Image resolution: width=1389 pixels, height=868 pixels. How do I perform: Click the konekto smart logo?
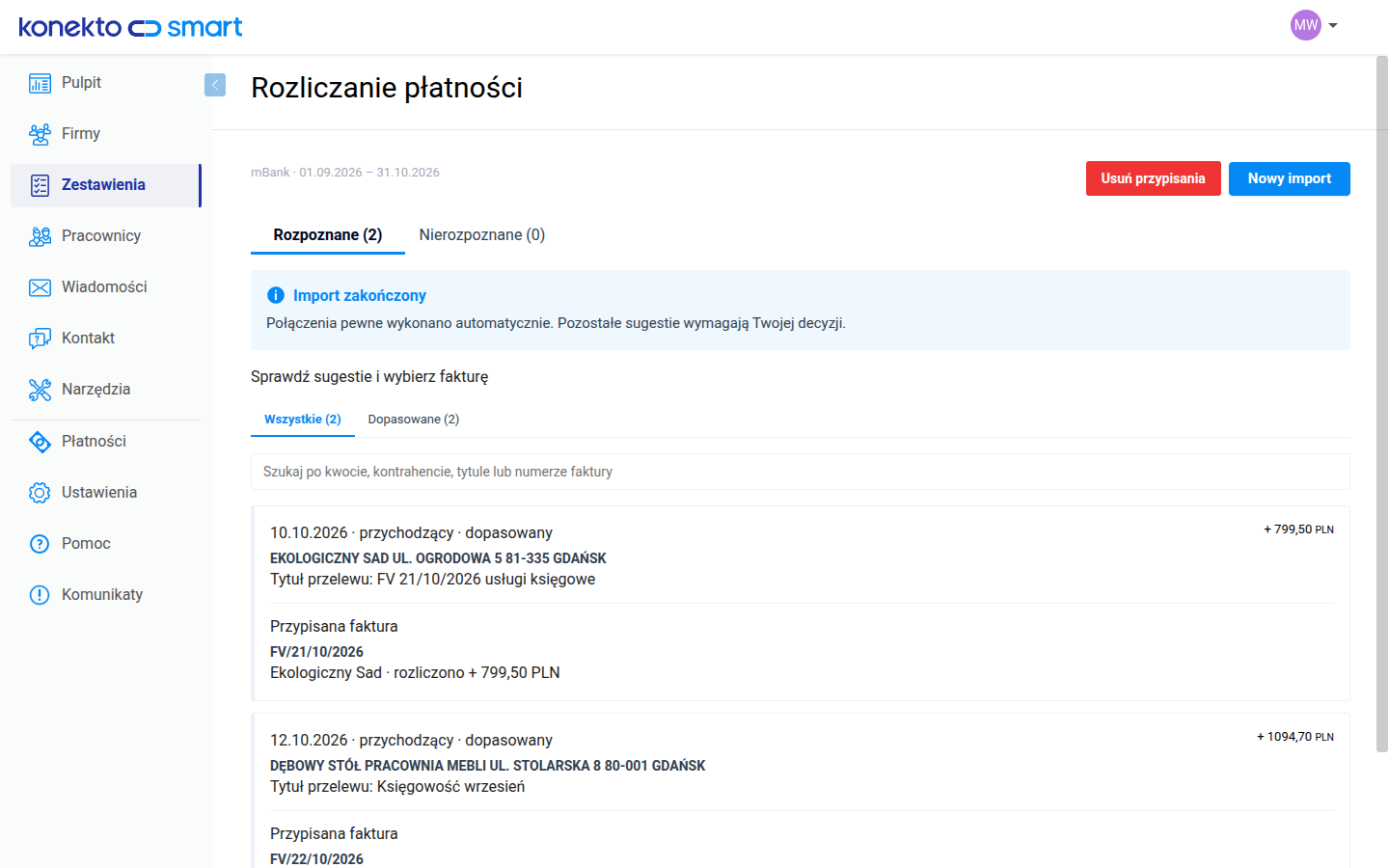130,27
